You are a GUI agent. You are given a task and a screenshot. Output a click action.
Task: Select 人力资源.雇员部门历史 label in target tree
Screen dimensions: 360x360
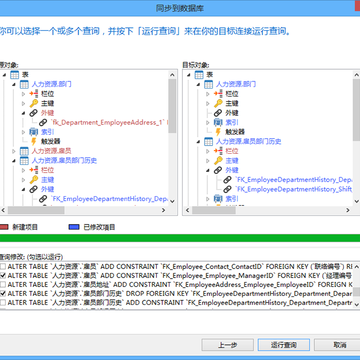pyautogui.click(x=249, y=142)
